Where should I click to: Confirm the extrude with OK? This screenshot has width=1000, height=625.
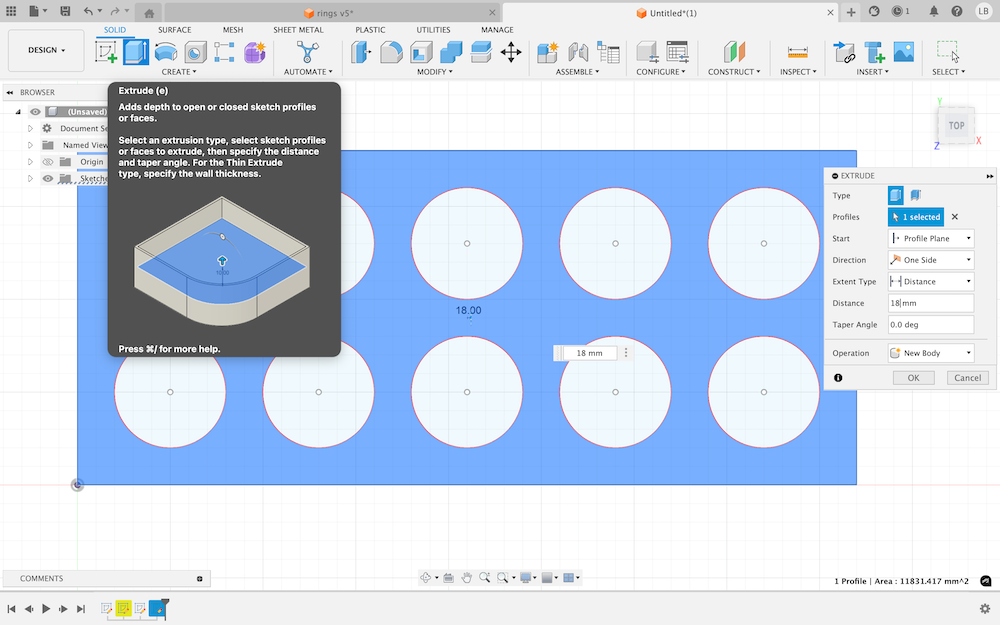coord(913,378)
